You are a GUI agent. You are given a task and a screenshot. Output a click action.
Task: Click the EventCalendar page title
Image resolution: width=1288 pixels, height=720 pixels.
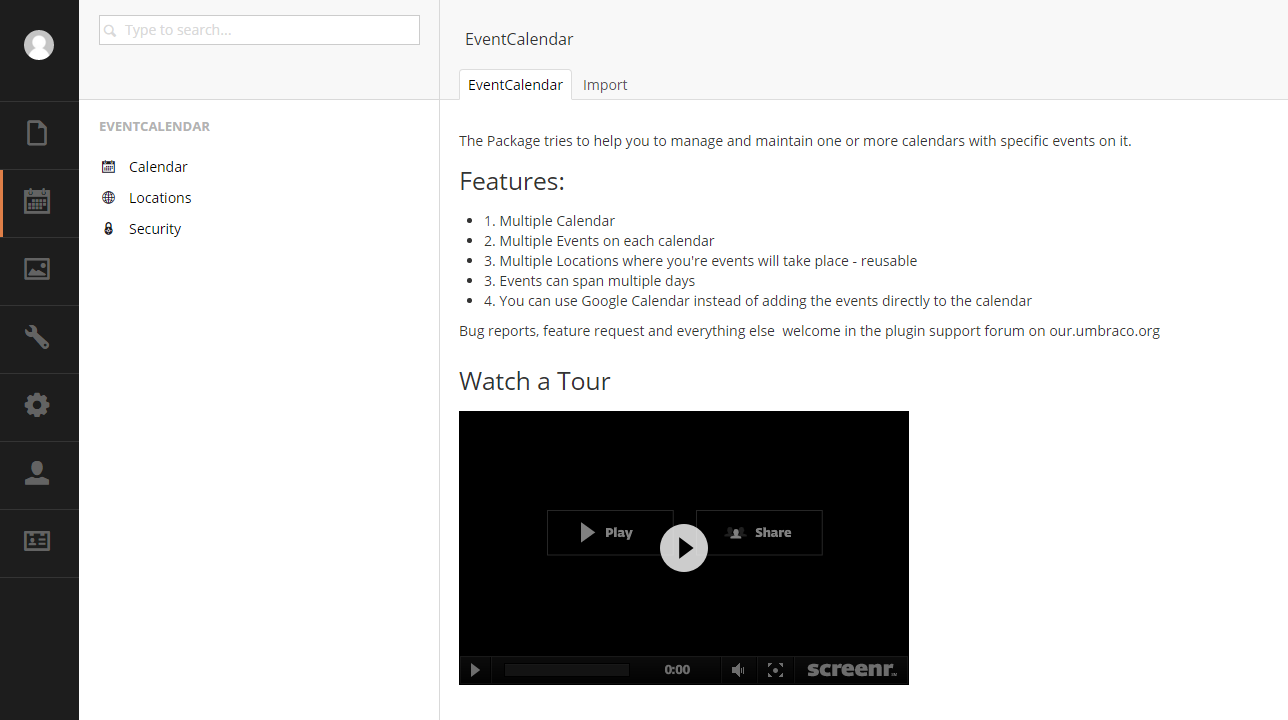(519, 39)
